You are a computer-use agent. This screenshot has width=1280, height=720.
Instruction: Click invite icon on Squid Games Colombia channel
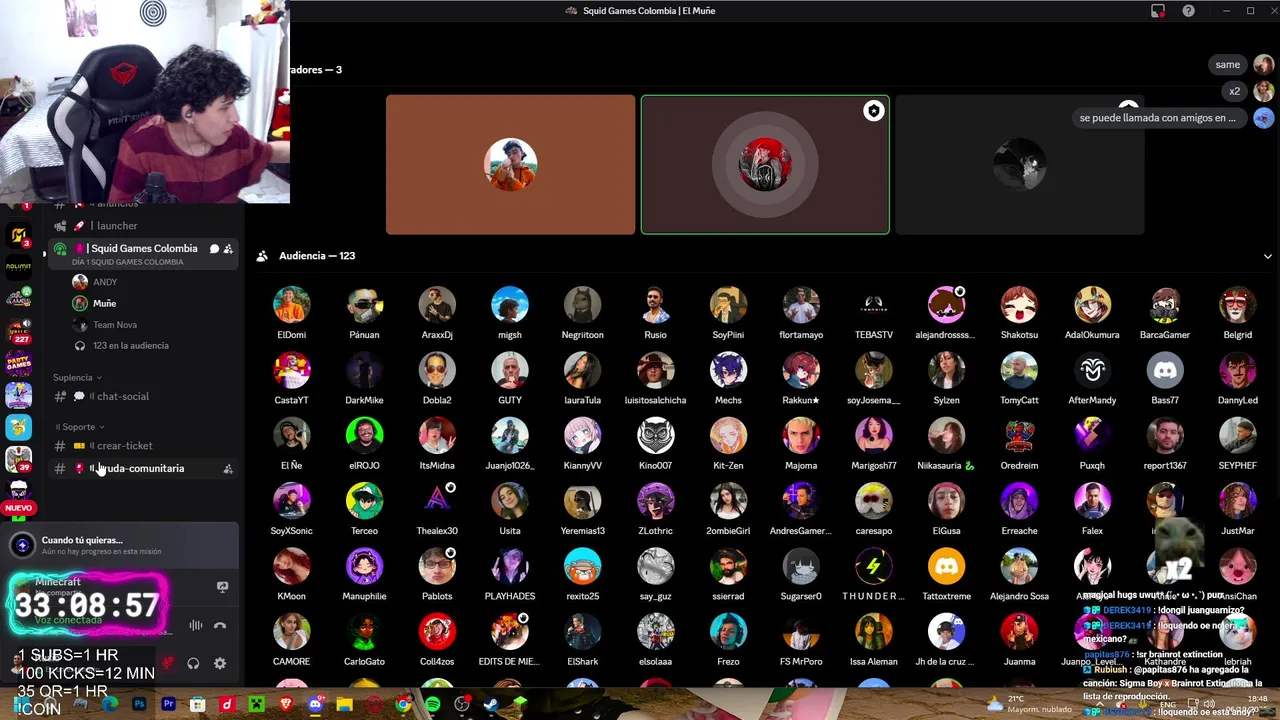tap(228, 249)
